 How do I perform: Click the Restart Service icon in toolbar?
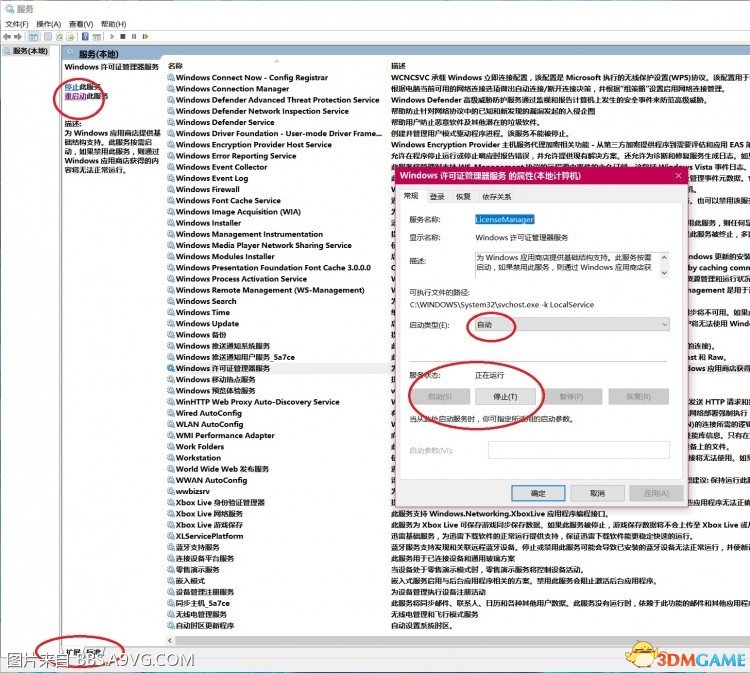[145, 36]
